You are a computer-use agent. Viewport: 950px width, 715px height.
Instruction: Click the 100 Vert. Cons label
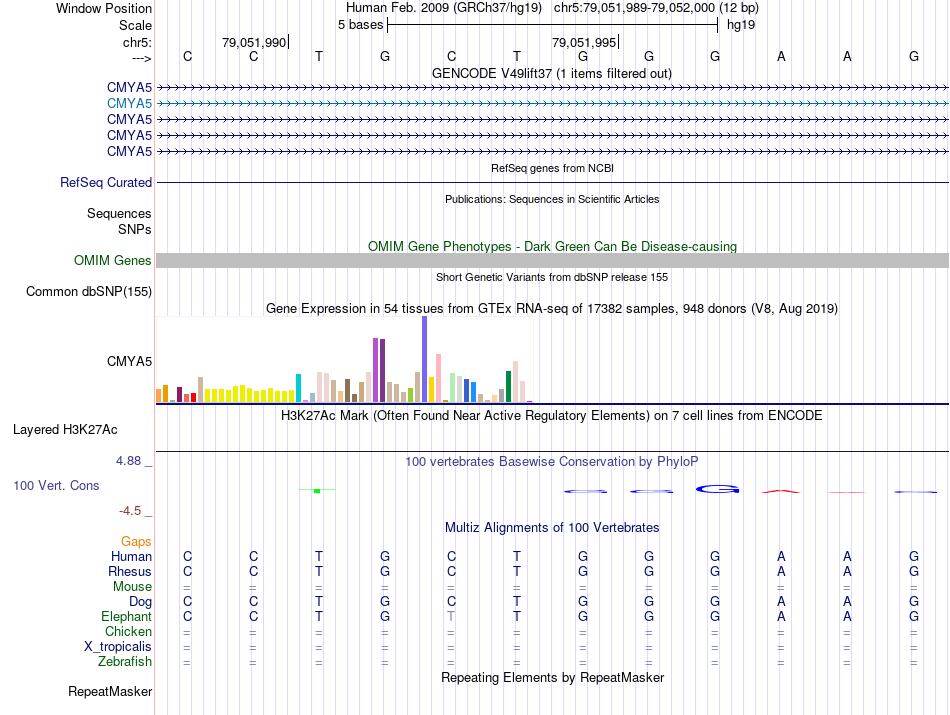tap(56, 485)
